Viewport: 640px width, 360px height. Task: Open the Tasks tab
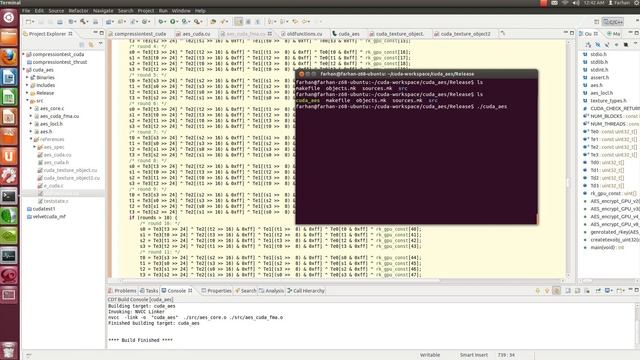tap(149, 291)
